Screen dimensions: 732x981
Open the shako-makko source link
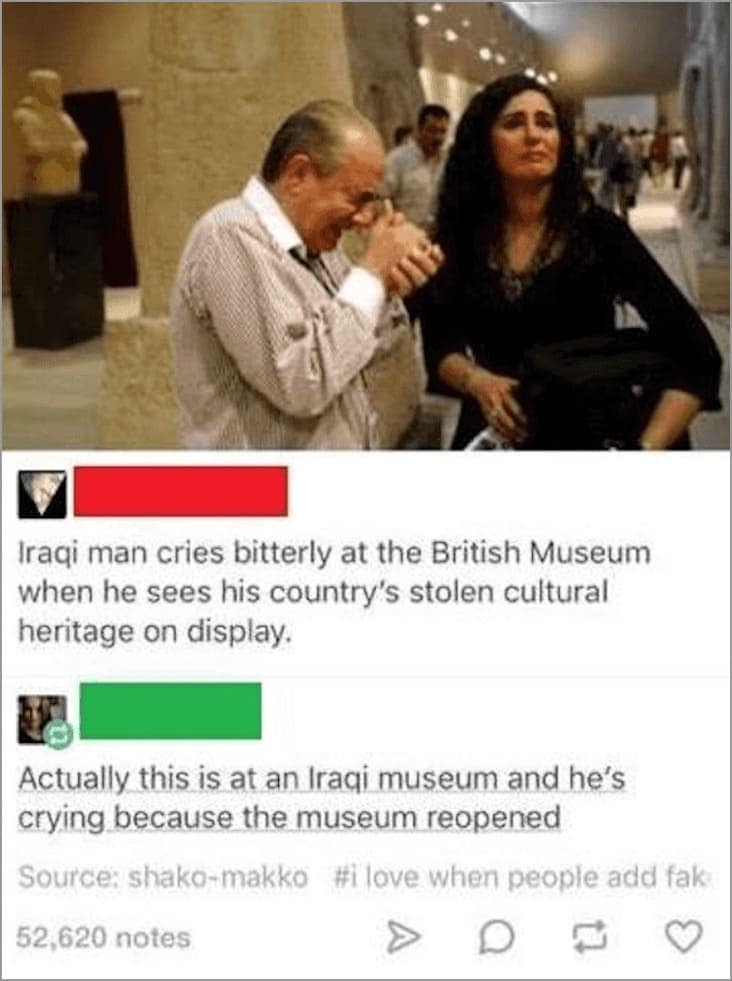pos(218,877)
